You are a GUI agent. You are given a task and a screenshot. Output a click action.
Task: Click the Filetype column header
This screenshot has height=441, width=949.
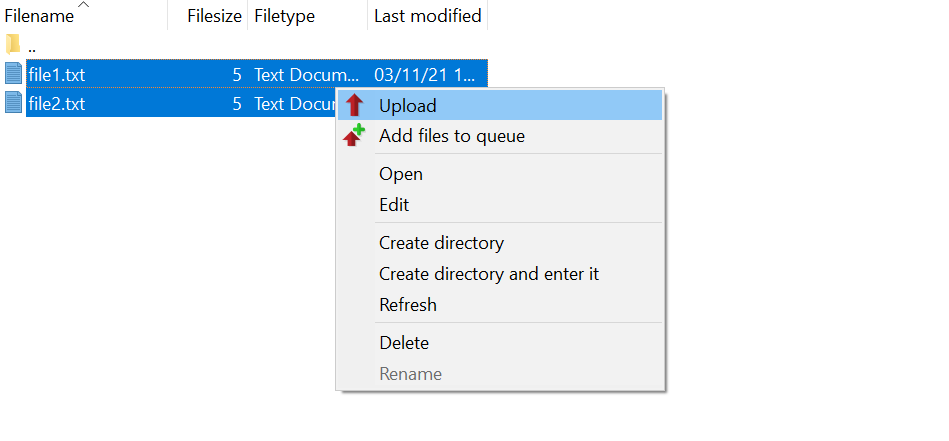(285, 16)
